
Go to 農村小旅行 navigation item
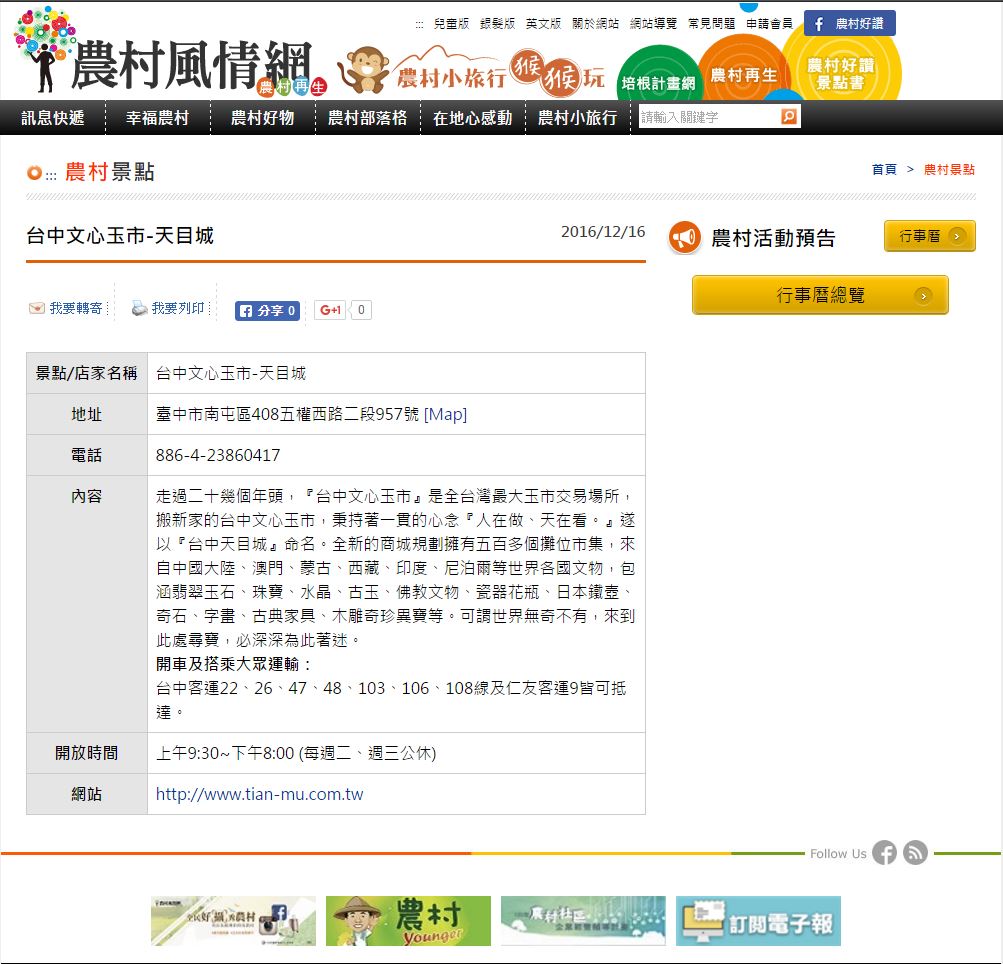click(x=577, y=118)
